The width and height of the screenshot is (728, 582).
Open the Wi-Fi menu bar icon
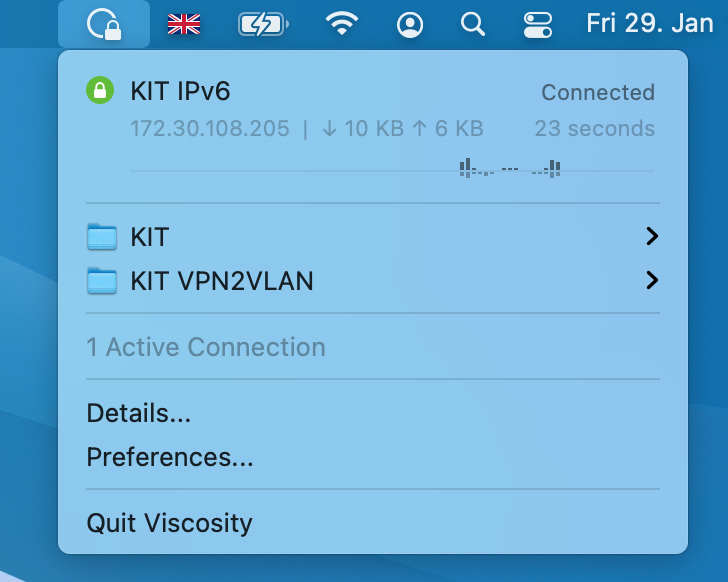pos(342,24)
